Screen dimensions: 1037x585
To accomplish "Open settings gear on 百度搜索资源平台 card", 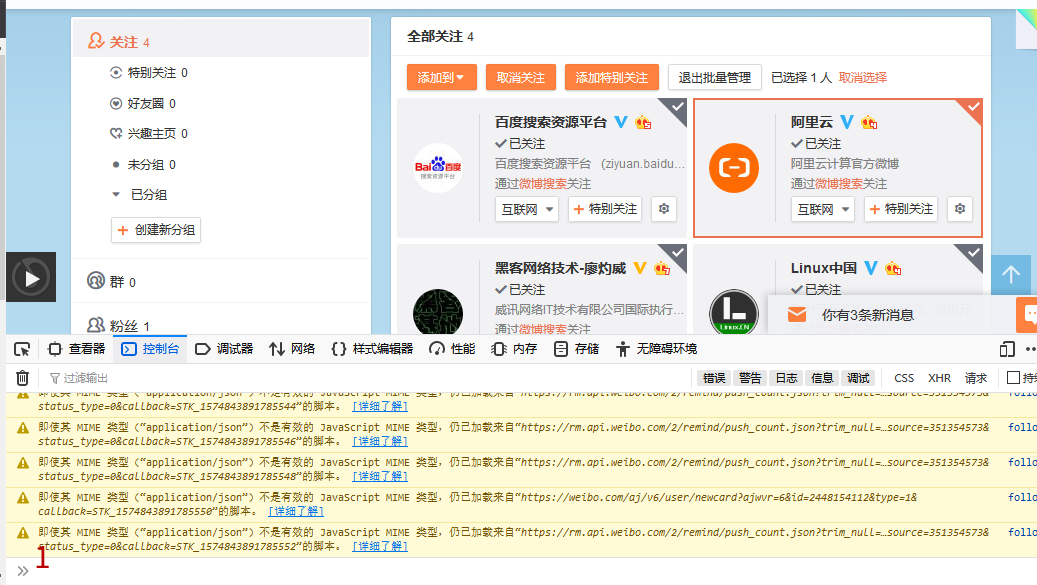I will (x=664, y=210).
